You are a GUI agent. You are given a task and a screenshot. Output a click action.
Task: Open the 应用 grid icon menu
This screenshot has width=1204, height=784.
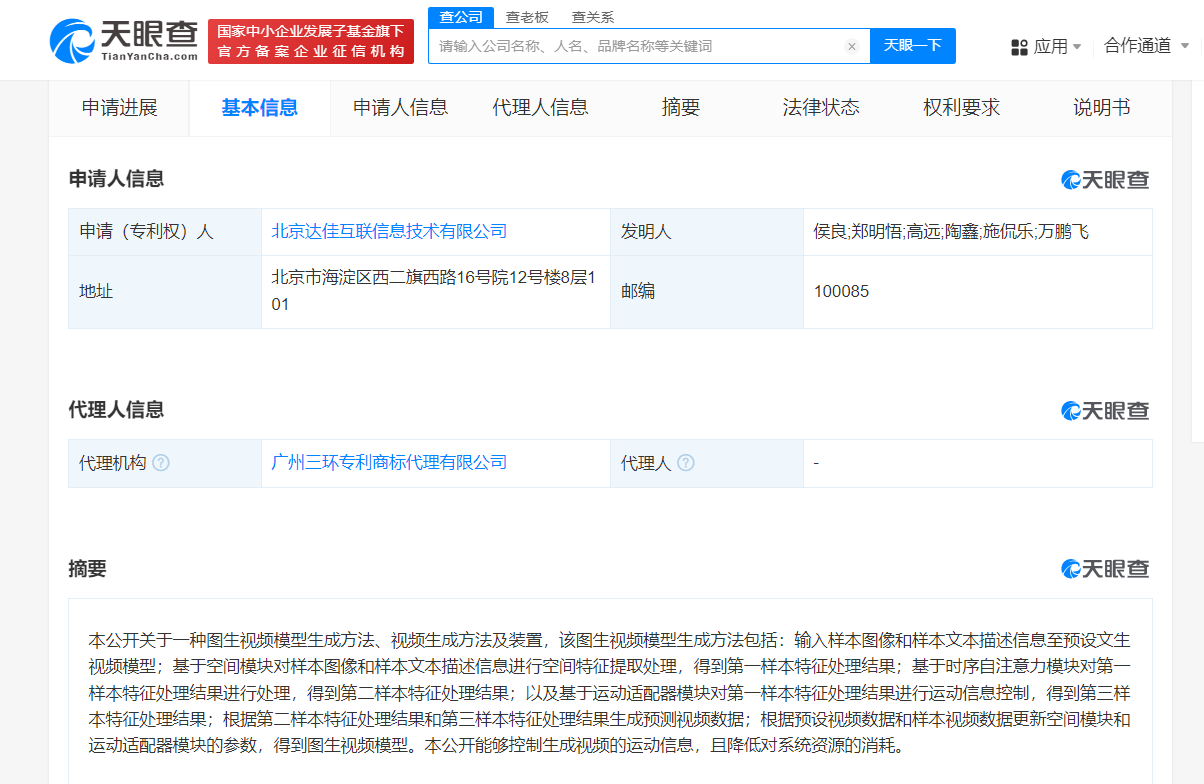click(1020, 47)
